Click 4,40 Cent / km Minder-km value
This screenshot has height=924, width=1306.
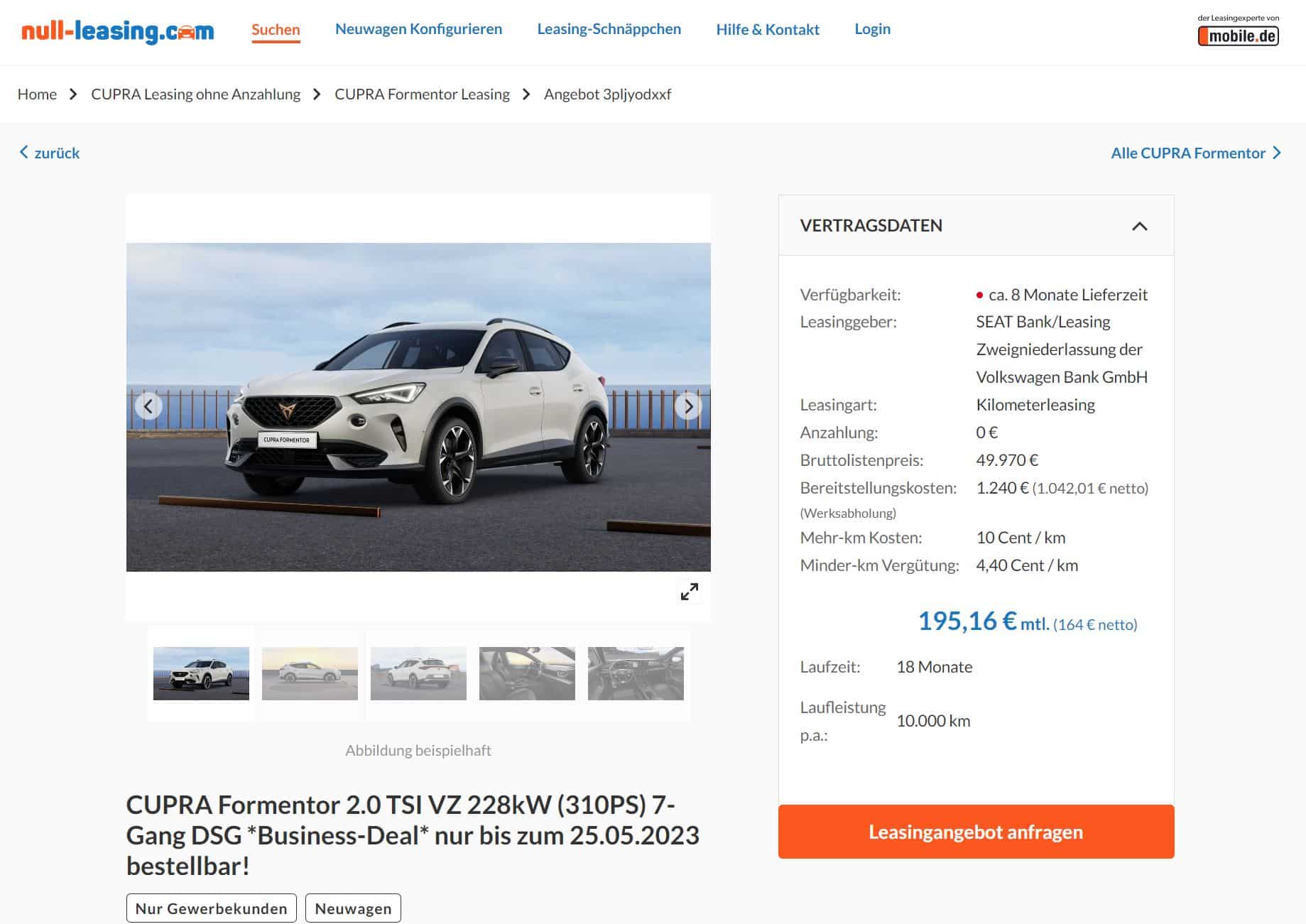[x=1027, y=565]
